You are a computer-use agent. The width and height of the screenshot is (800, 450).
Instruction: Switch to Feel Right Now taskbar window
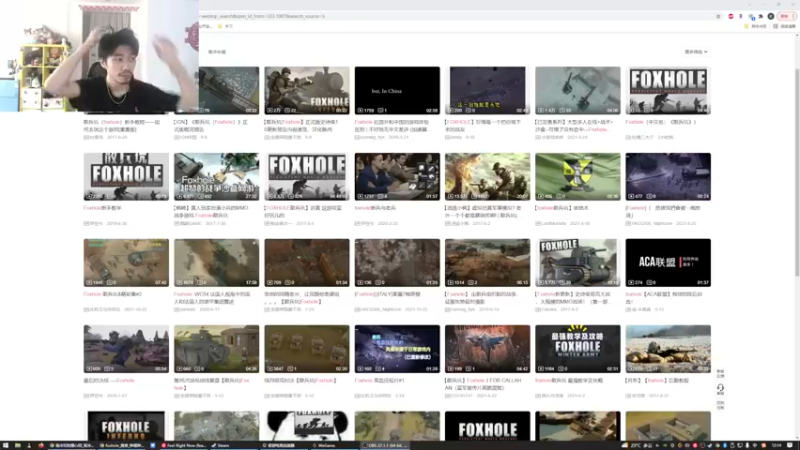[183, 445]
